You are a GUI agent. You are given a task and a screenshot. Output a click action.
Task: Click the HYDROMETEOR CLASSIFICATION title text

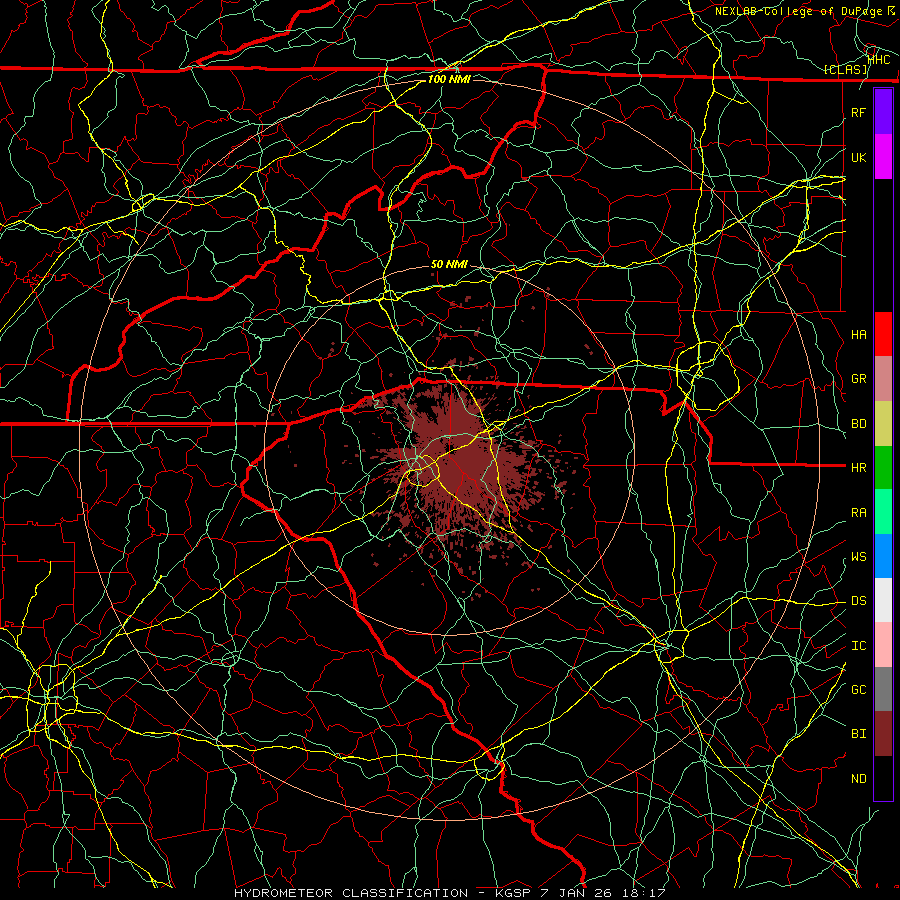click(x=351, y=893)
